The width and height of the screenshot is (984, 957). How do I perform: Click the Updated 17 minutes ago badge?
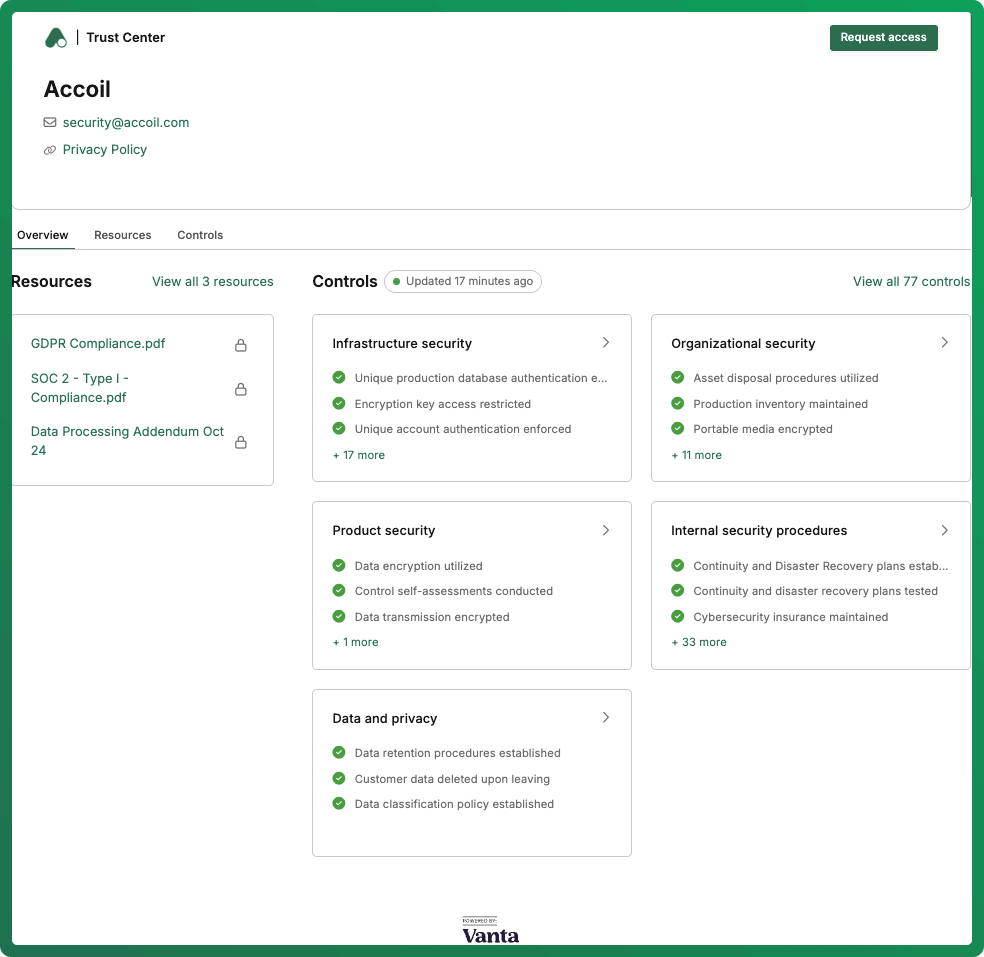click(463, 282)
